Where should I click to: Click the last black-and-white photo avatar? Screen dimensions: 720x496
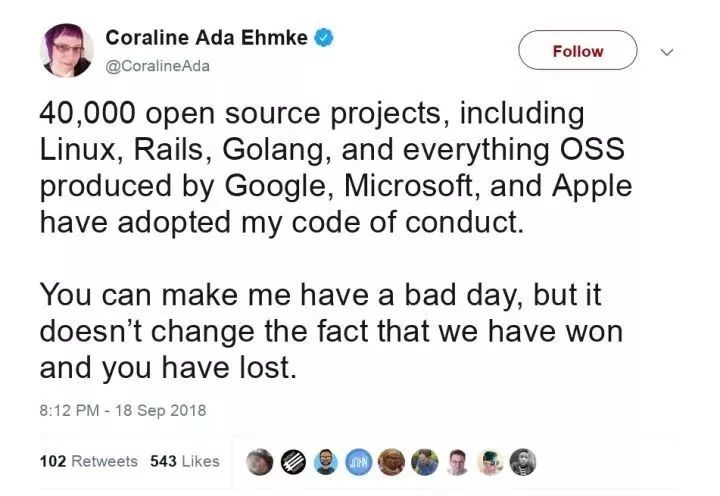tap(523, 461)
